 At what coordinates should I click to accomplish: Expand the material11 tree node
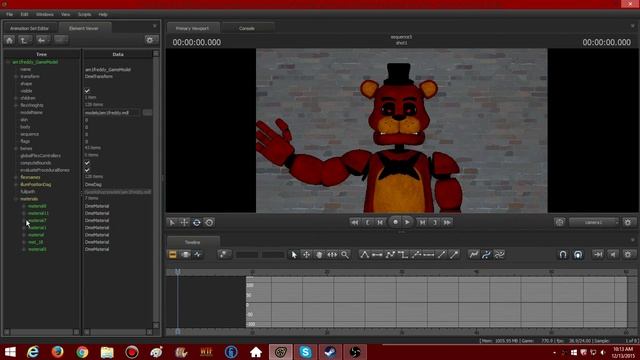[24, 213]
